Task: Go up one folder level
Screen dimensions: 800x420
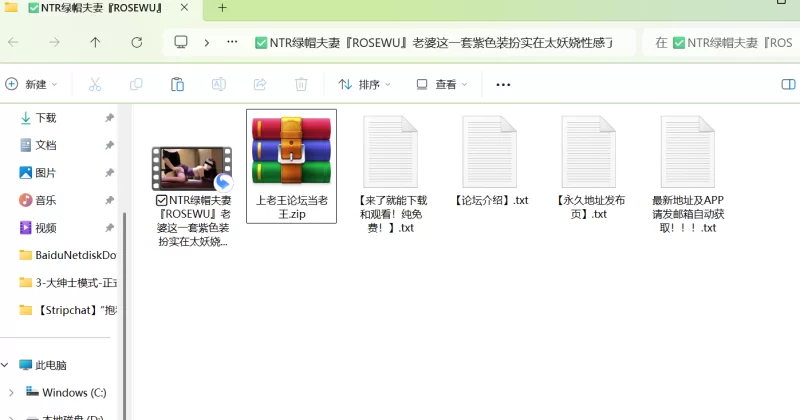Action: pos(95,43)
